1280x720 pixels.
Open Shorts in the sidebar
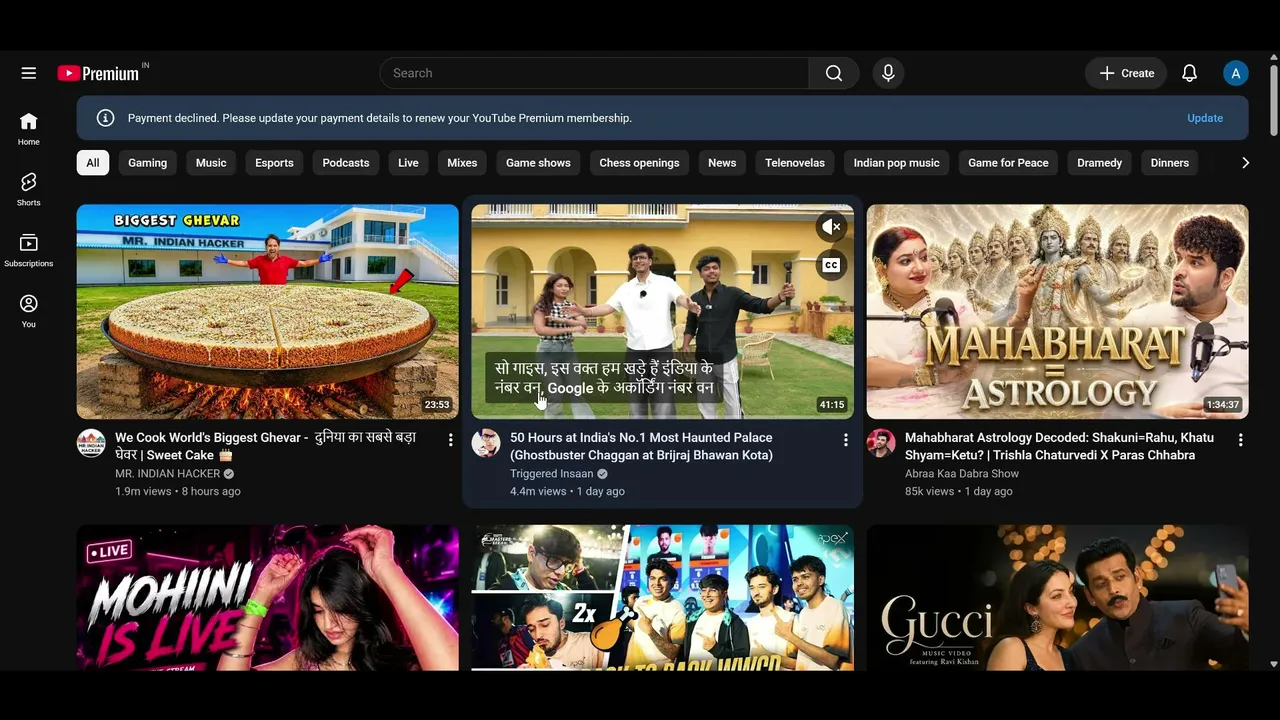point(29,189)
